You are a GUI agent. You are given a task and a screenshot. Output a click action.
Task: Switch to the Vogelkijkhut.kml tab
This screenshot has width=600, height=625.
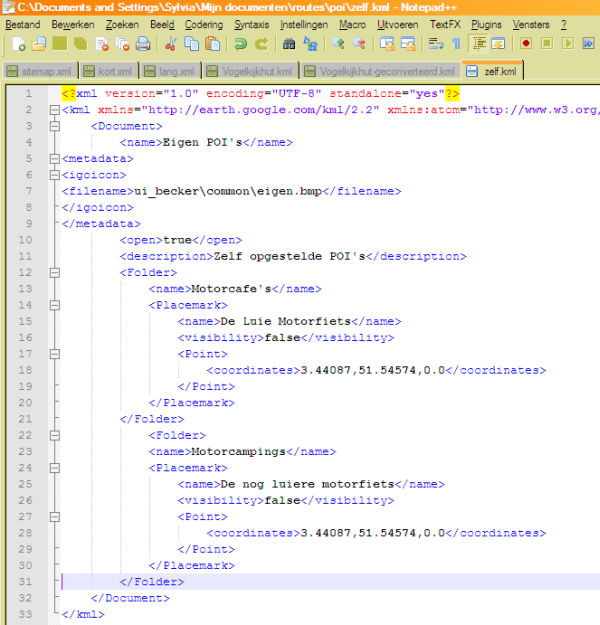(251, 71)
